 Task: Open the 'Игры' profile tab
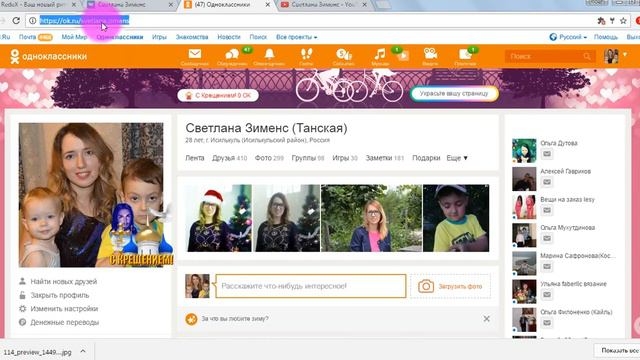coord(345,158)
